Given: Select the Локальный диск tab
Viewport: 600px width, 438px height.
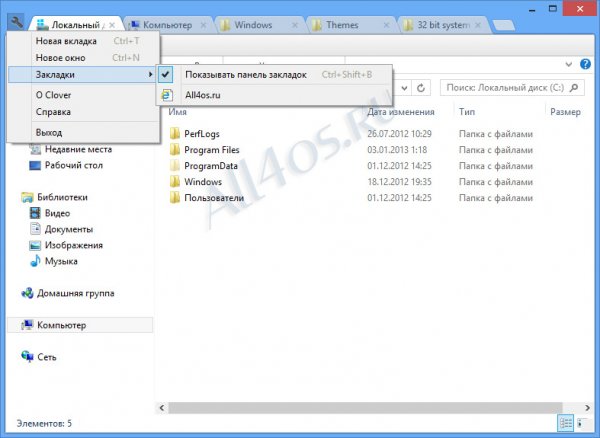Looking at the screenshot, I should [x=75, y=25].
